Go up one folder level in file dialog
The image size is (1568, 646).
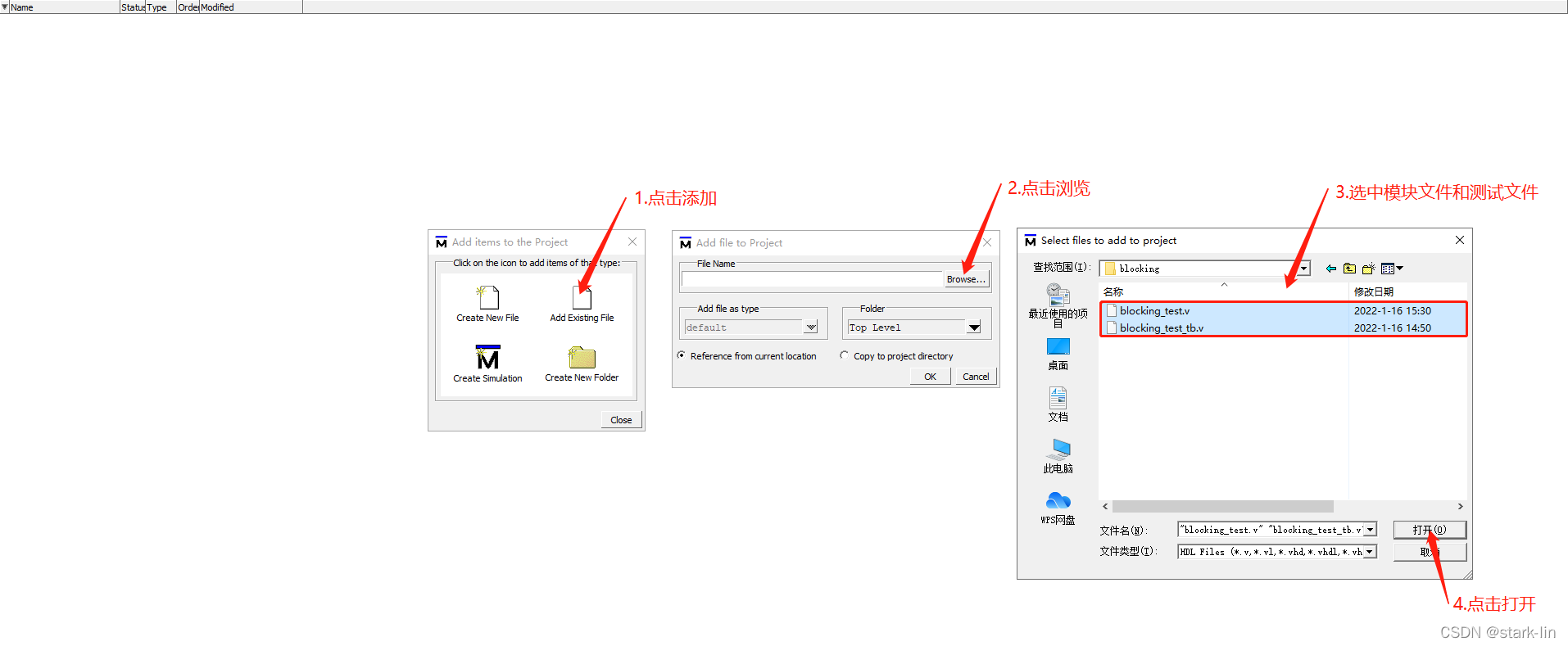[1349, 269]
